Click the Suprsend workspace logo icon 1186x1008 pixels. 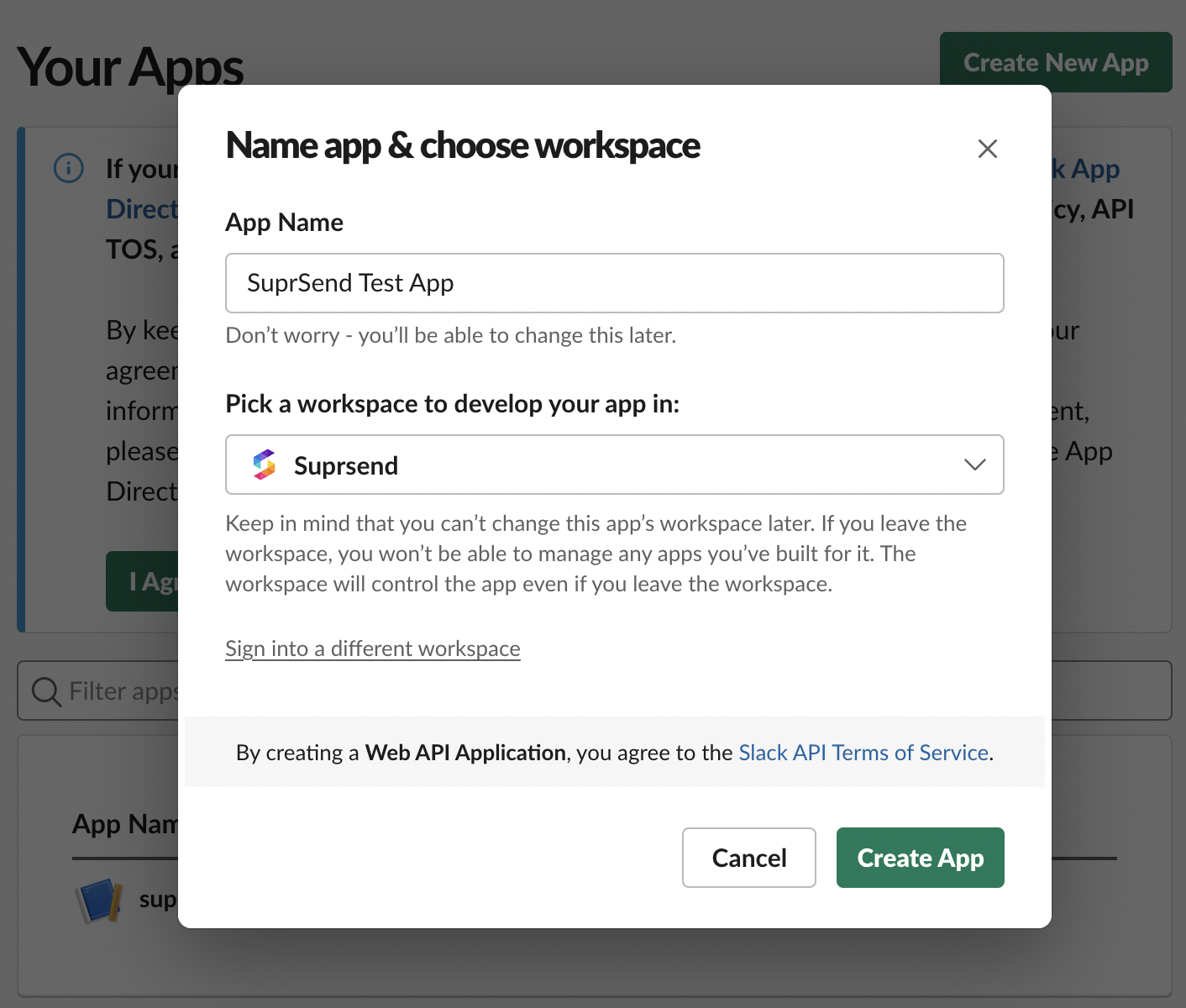(265, 465)
